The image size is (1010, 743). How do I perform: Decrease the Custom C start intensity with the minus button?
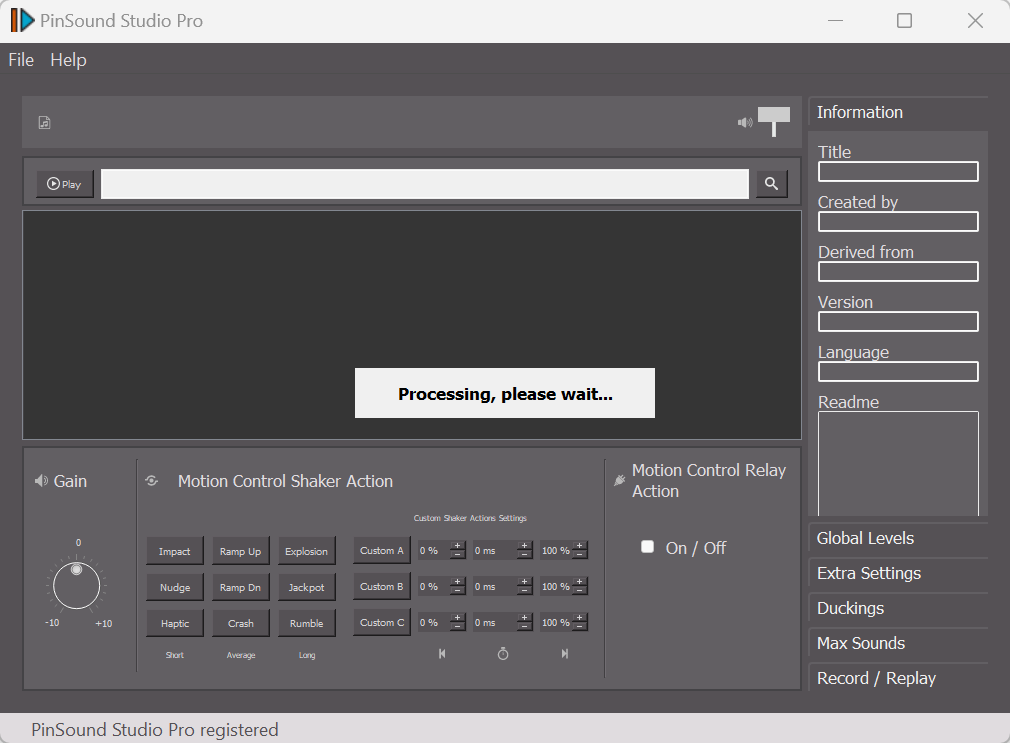pos(457,626)
